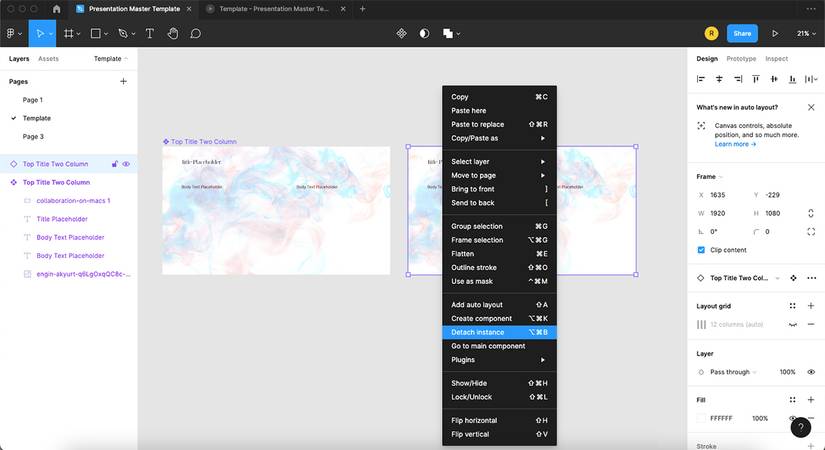825x450 pixels.
Task: Open the distribute spacing dropdown
Action: coord(811,79)
